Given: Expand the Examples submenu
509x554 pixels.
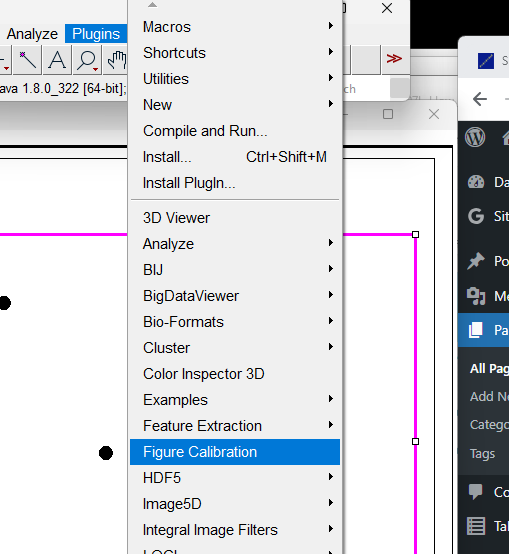Looking at the screenshot, I should point(235,400).
